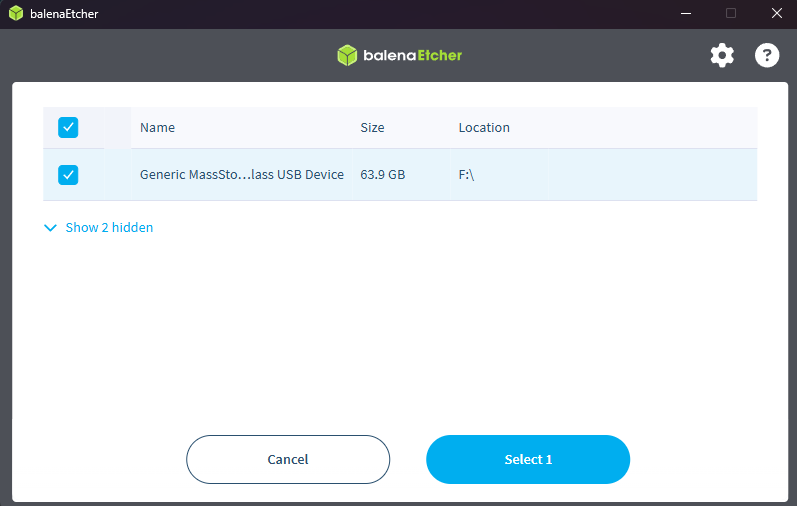This screenshot has width=797, height=506.
Task: Click the help question mark icon
Action: (767, 55)
